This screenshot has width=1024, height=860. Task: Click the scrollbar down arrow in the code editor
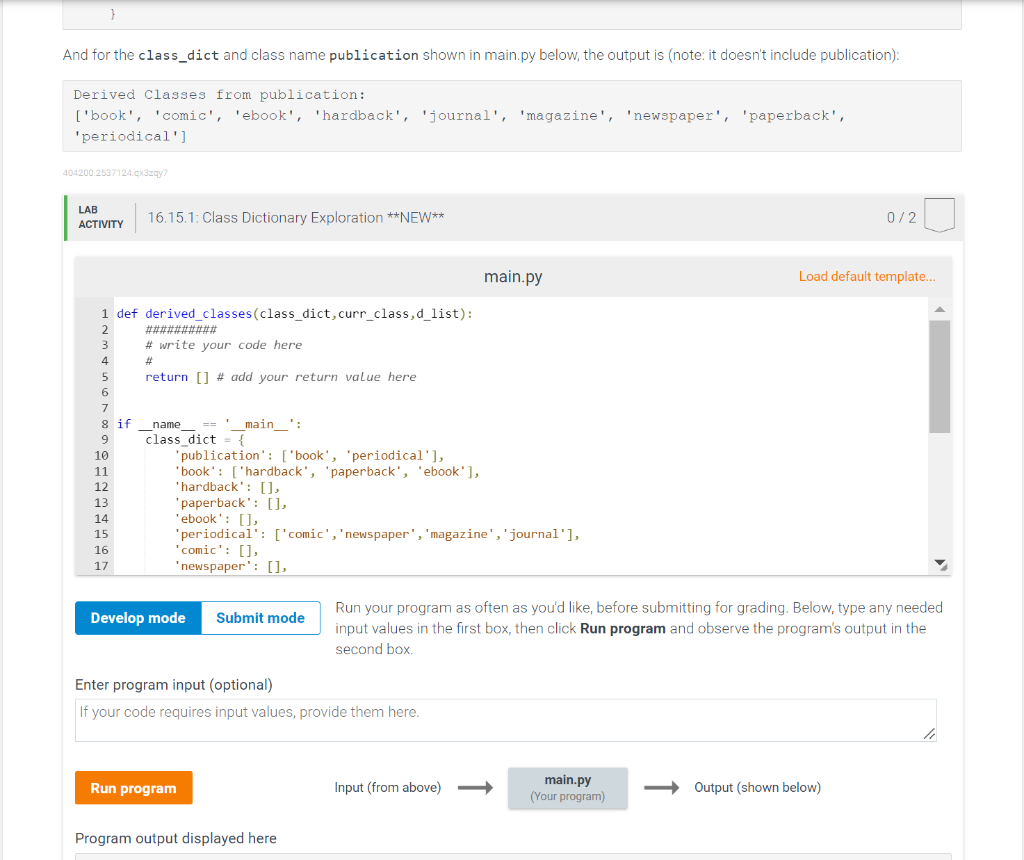pos(939,564)
